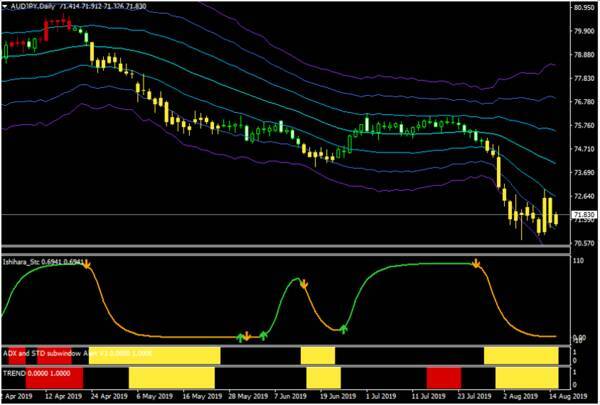Click the red bar in TREND near 11 Jul 2019
The height and width of the screenshot is (405, 600).
point(443,379)
